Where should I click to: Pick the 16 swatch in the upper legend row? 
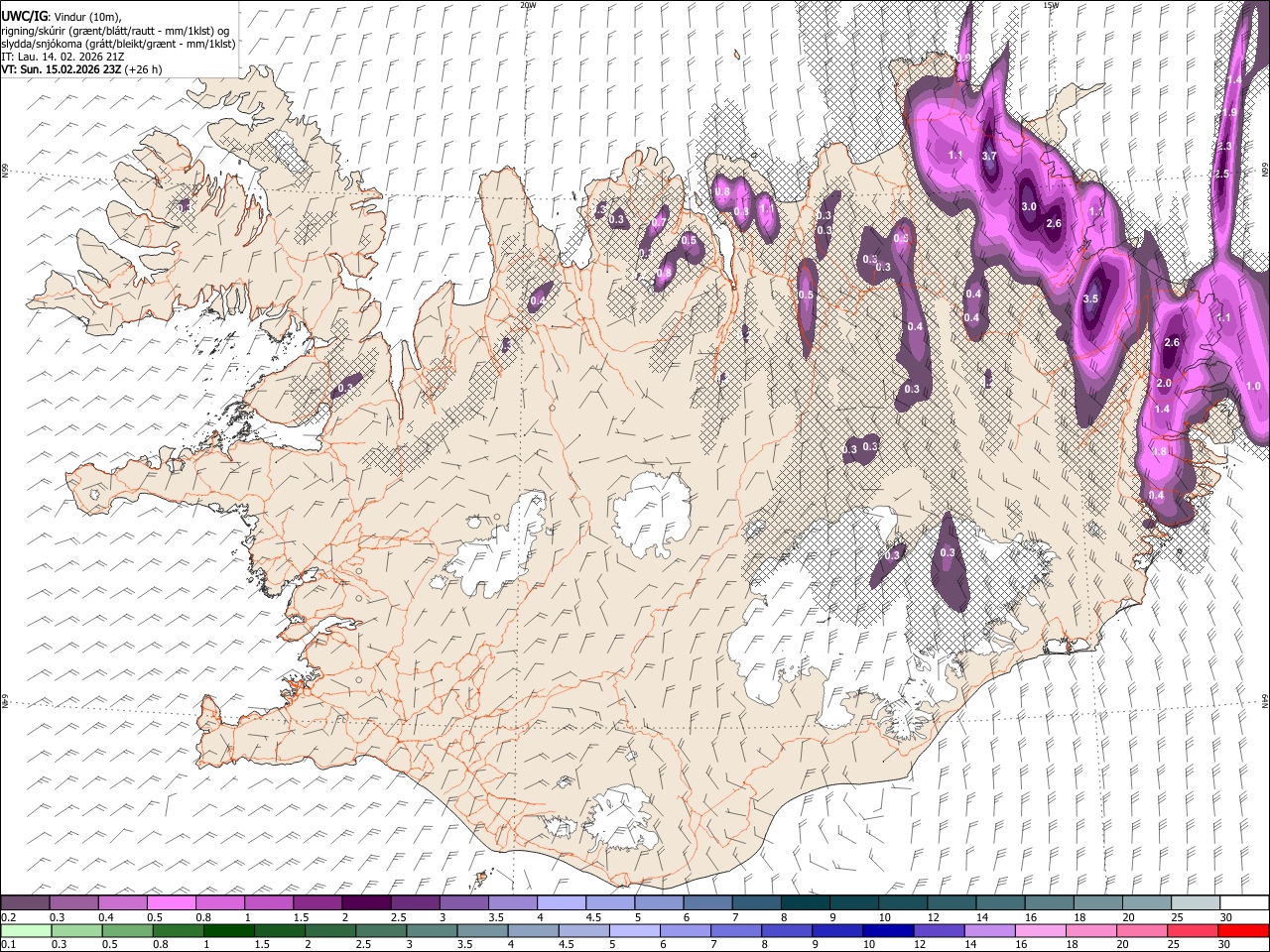tap(1049, 903)
